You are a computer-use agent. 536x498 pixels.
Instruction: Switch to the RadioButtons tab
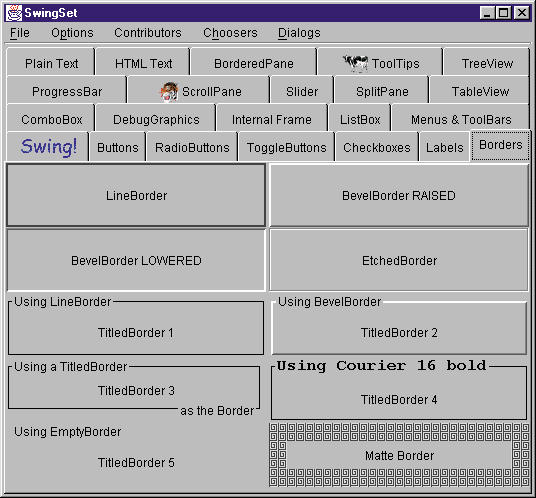point(192,147)
